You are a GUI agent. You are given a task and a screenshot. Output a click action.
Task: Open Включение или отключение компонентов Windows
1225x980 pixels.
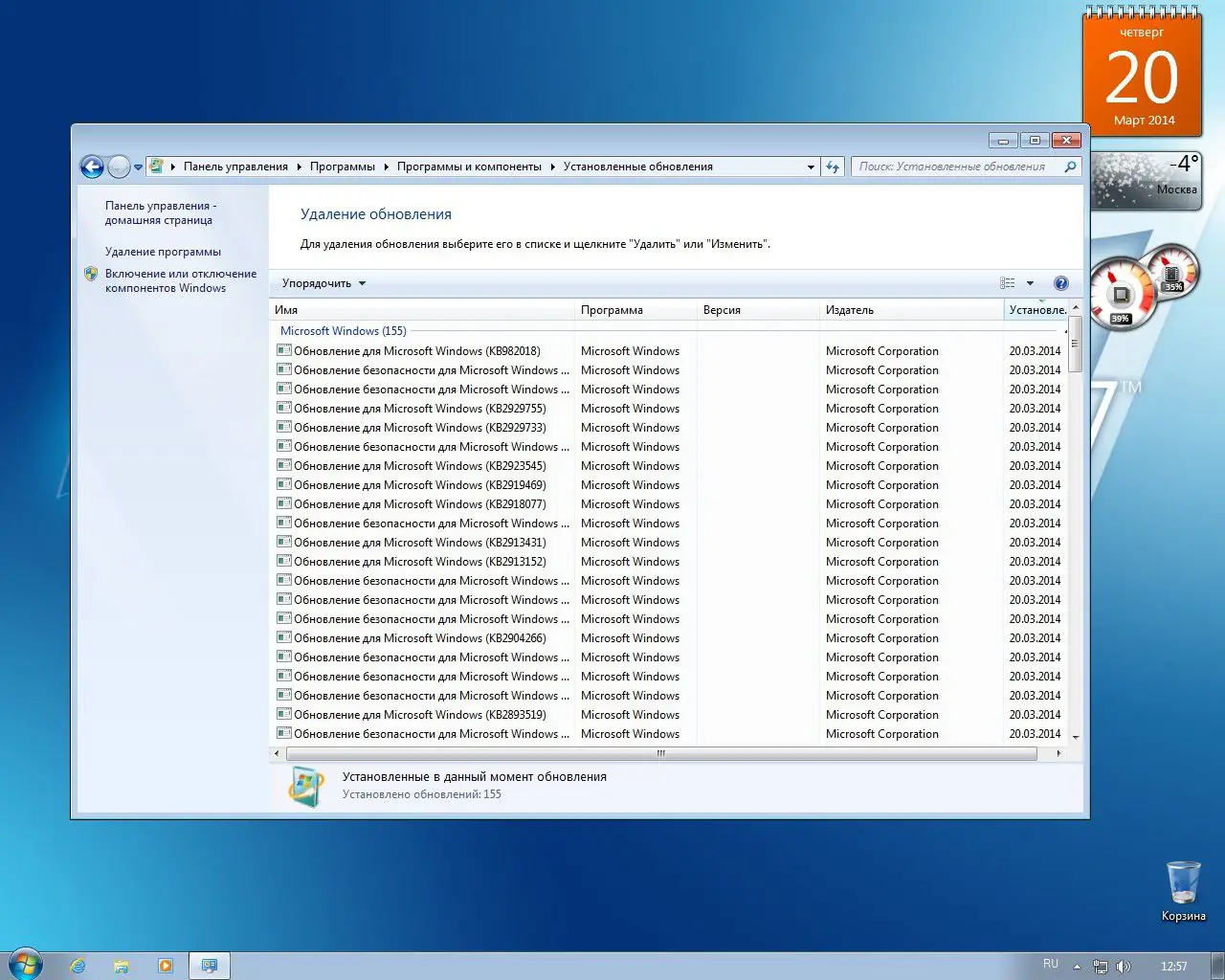pyautogui.click(x=181, y=280)
